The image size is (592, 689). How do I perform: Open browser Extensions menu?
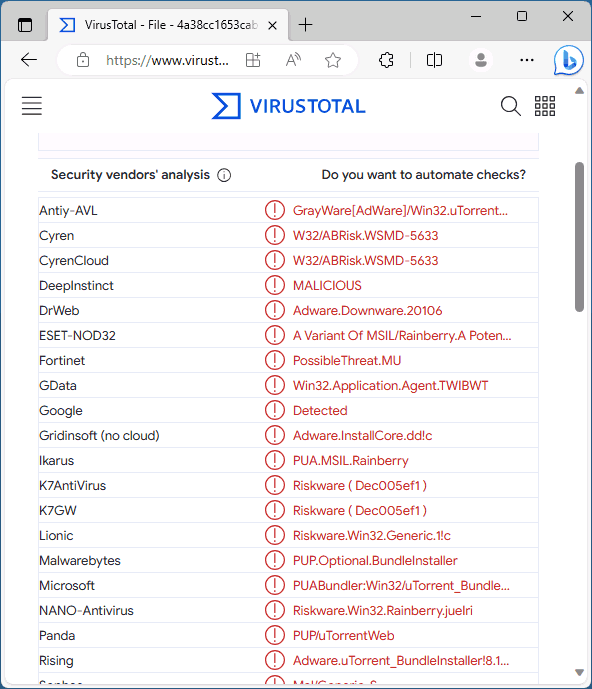coord(386,60)
